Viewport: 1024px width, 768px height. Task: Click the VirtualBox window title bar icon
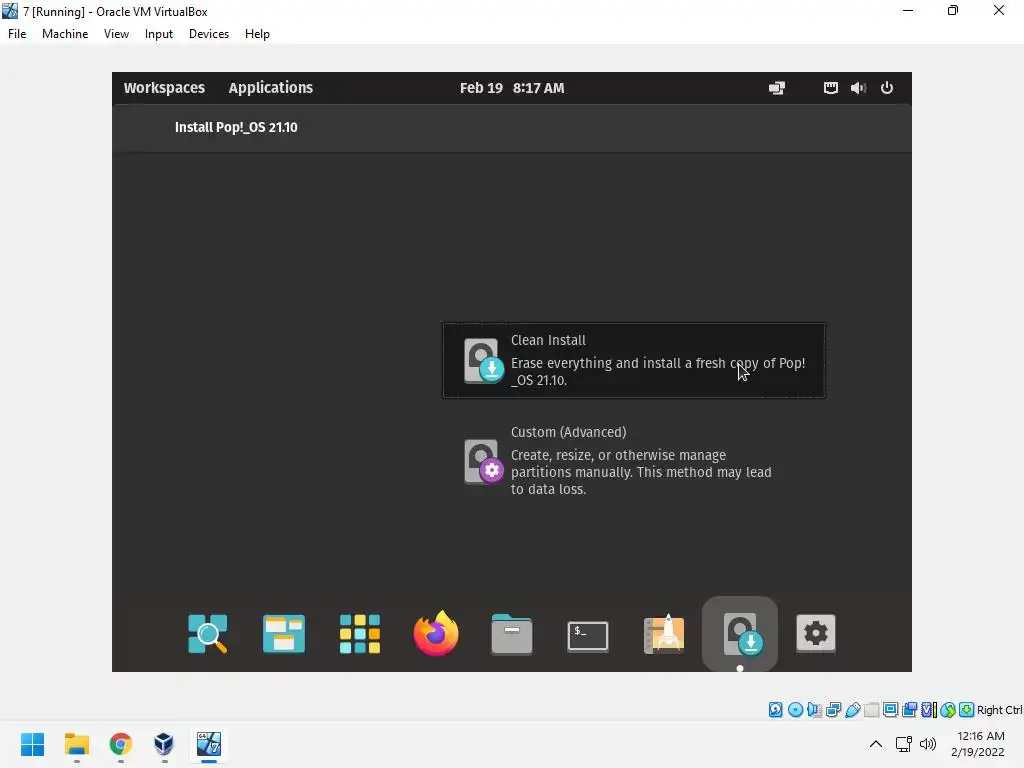click(10, 11)
